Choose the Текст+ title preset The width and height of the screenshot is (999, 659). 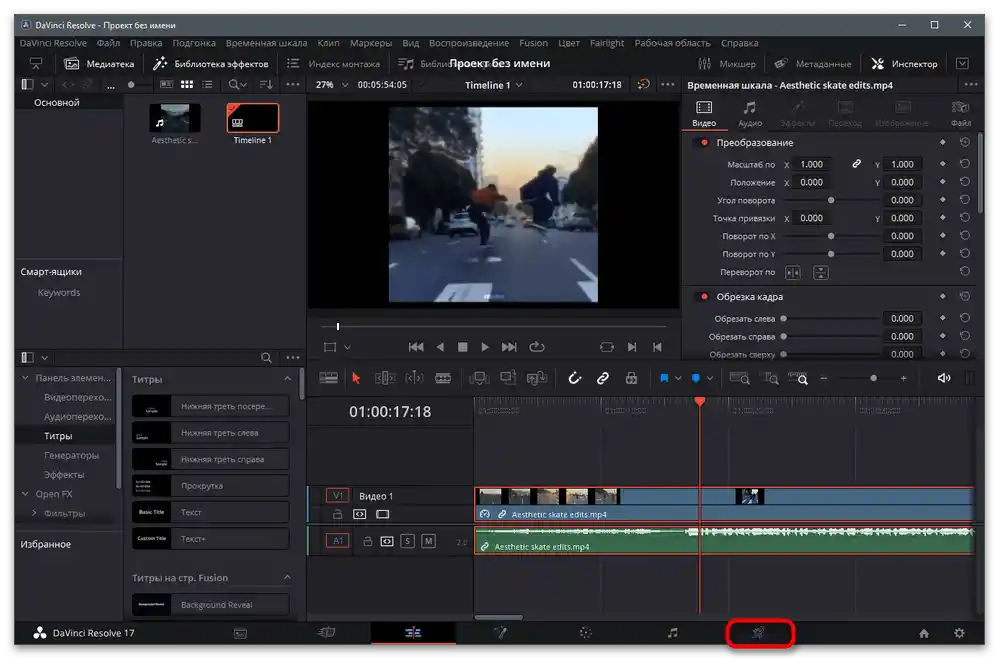click(211, 539)
